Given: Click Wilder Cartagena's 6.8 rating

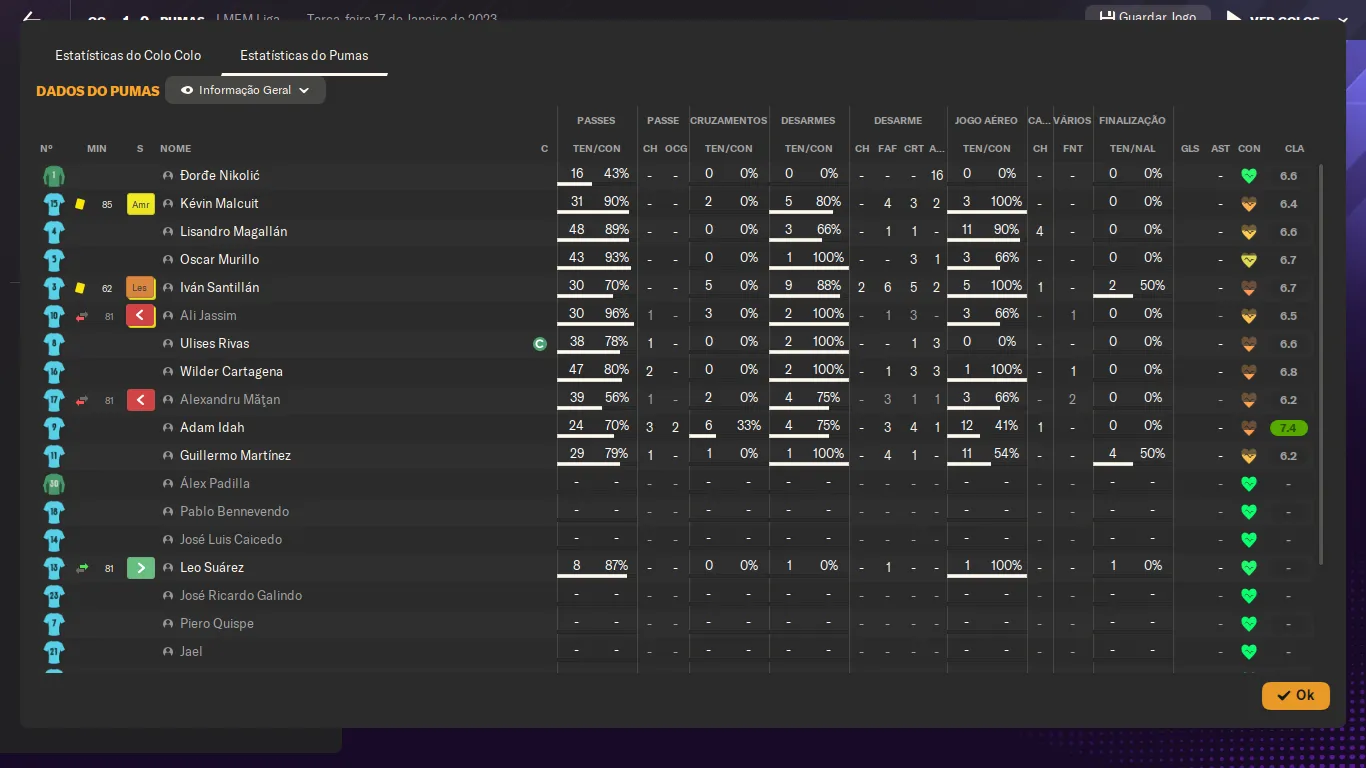Looking at the screenshot, I should click(1288, 372).
